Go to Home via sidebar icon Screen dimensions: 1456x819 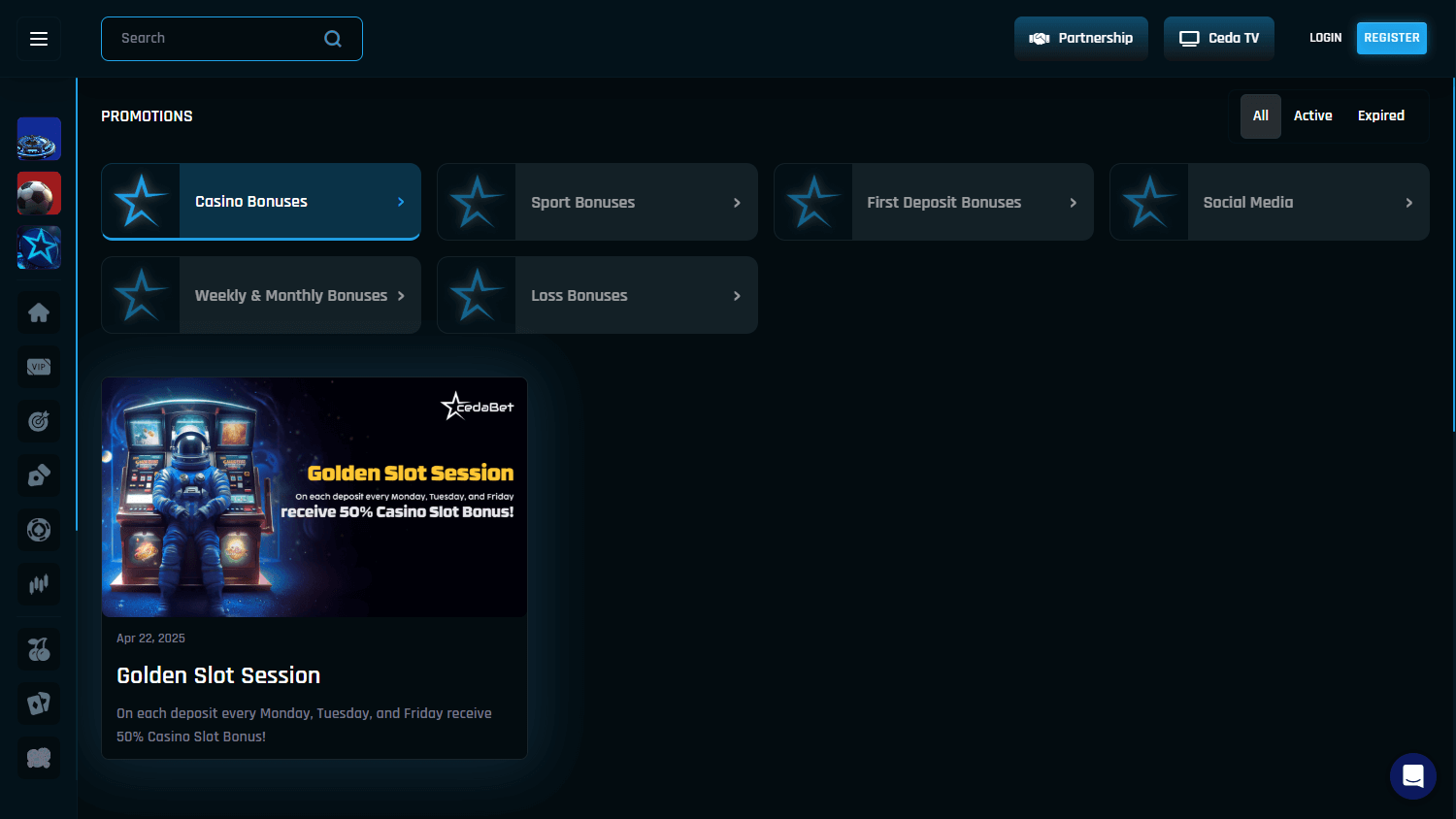tap(39, 312)
